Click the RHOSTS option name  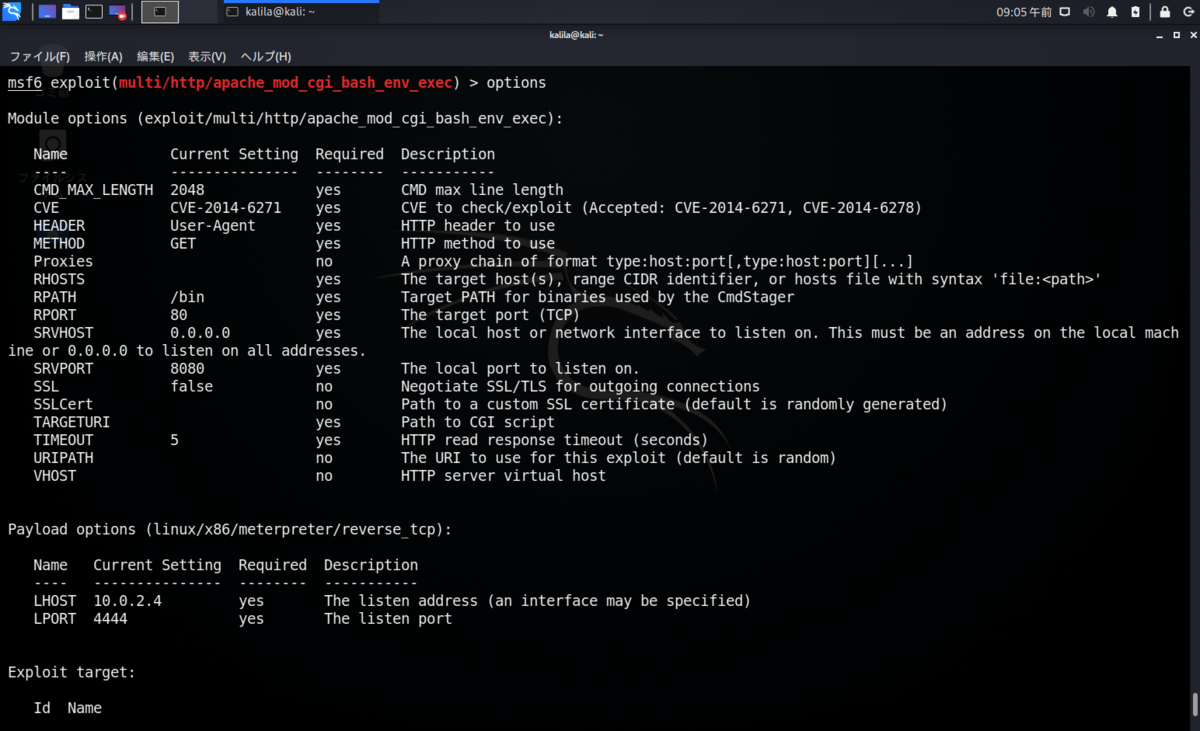click(59, 279)
